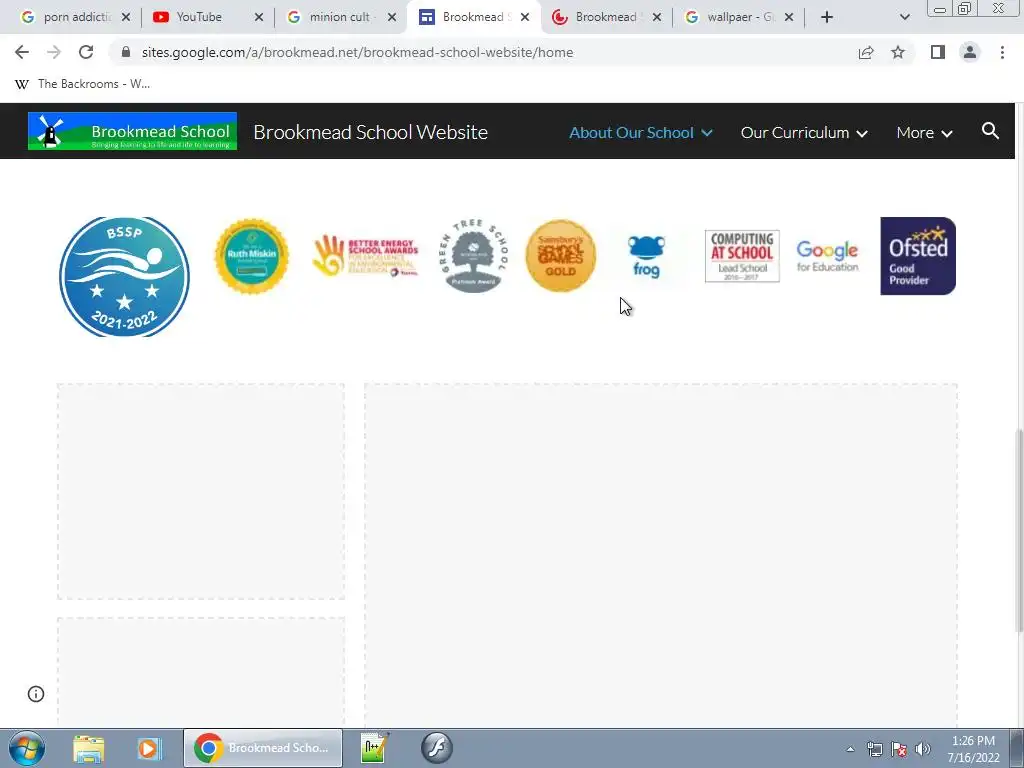Viewport: 1024px width, 768px height.
Task: Click the Action Center flag icon
Action: (899, 749)
